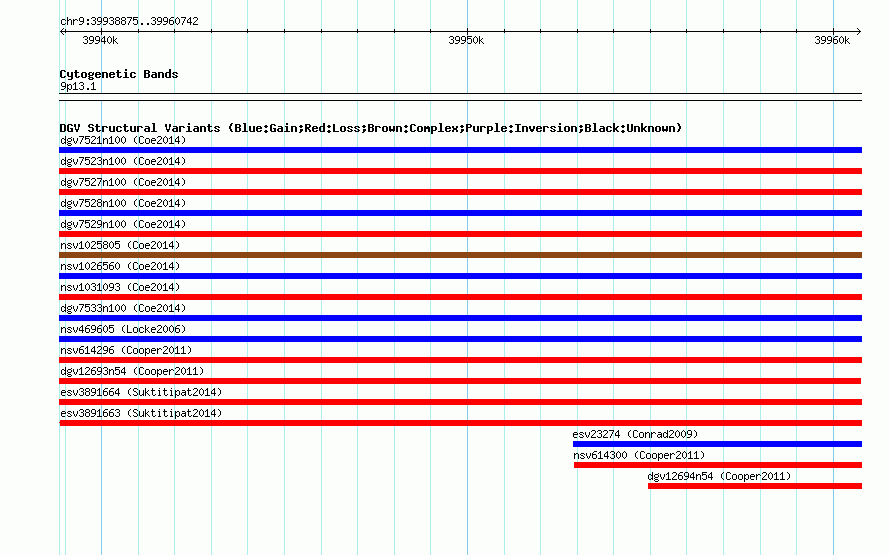The image size is (890, 555).
Task: Select the blue gain bar under dgv7521n100
Action: [x=460, y=150]
